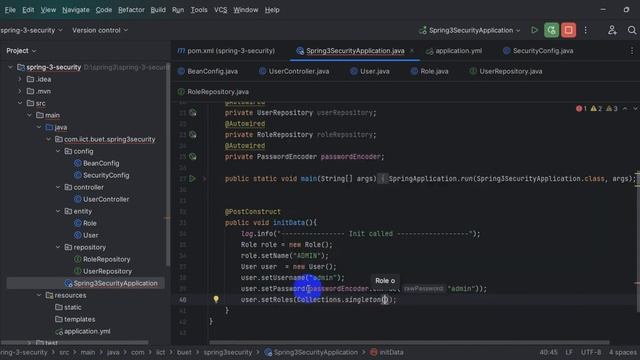
Task: Open the Navigate menu
Action: 76,10
